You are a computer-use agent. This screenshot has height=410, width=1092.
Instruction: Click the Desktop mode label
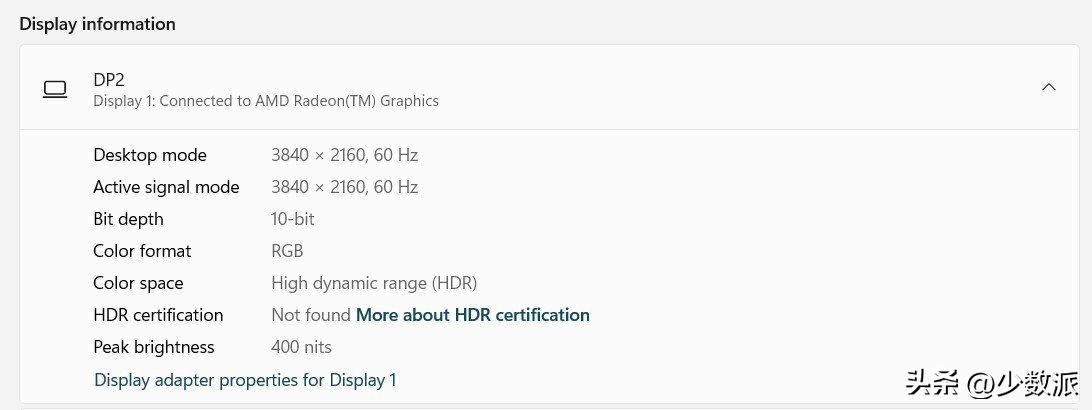click(x=150, y=155)
